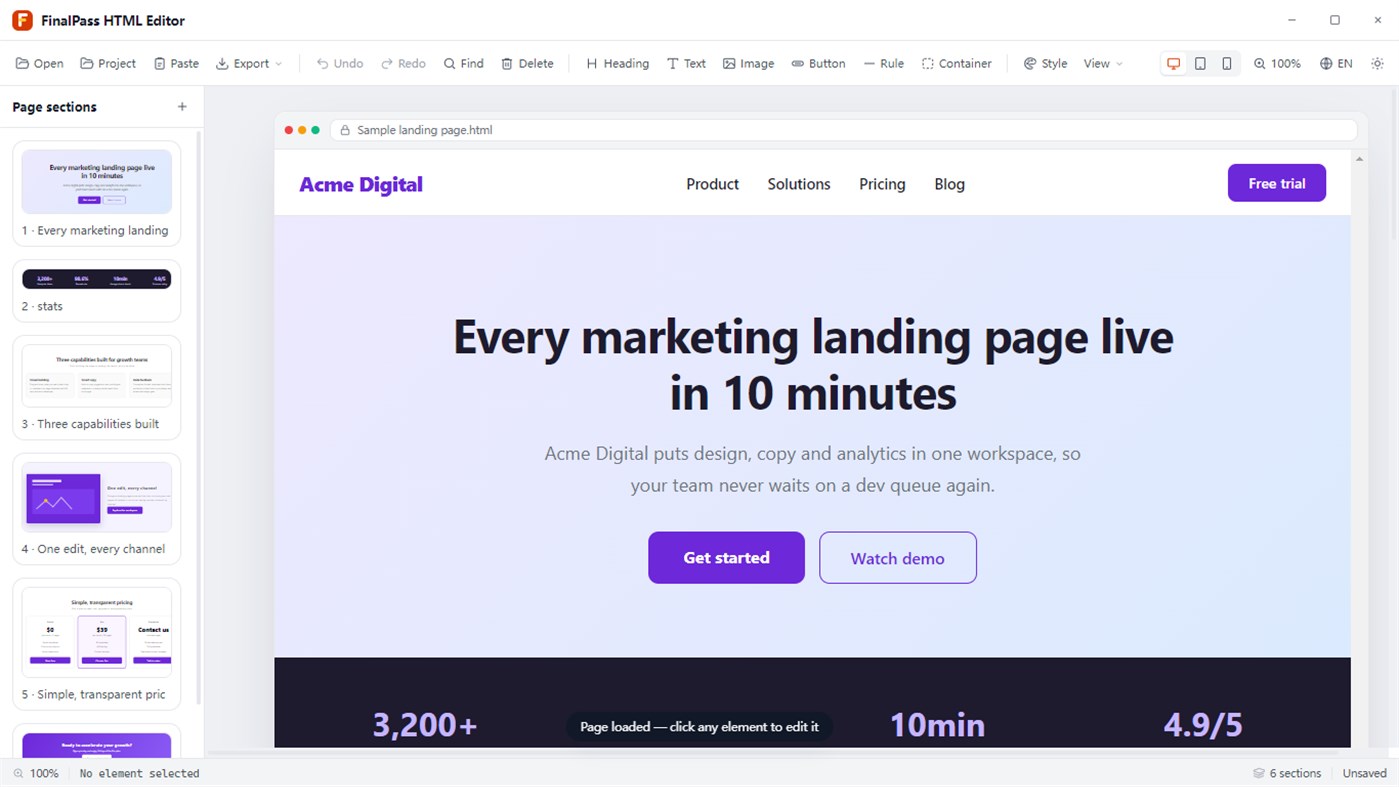1399x787 pixels.
Task: Select the 'One edit, every channel' section
Action: pyautogui.click(x=97, y=509)
